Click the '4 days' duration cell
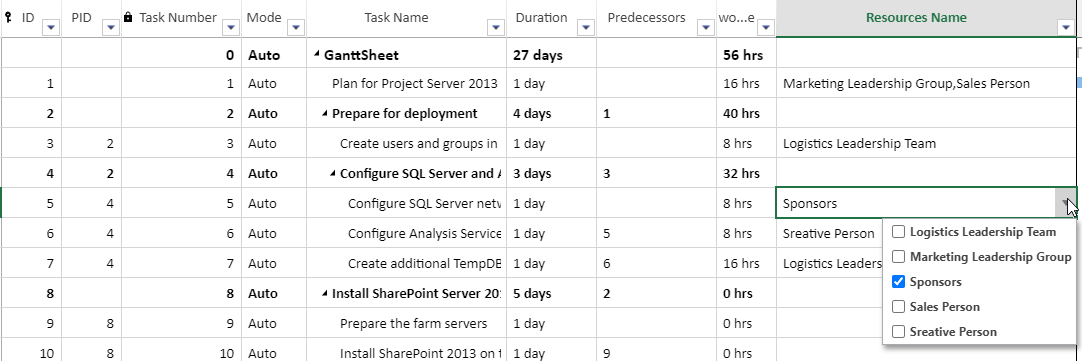The height and width of the screenshot is (361, 1082). pyautogui.click(x=552, y=114)
